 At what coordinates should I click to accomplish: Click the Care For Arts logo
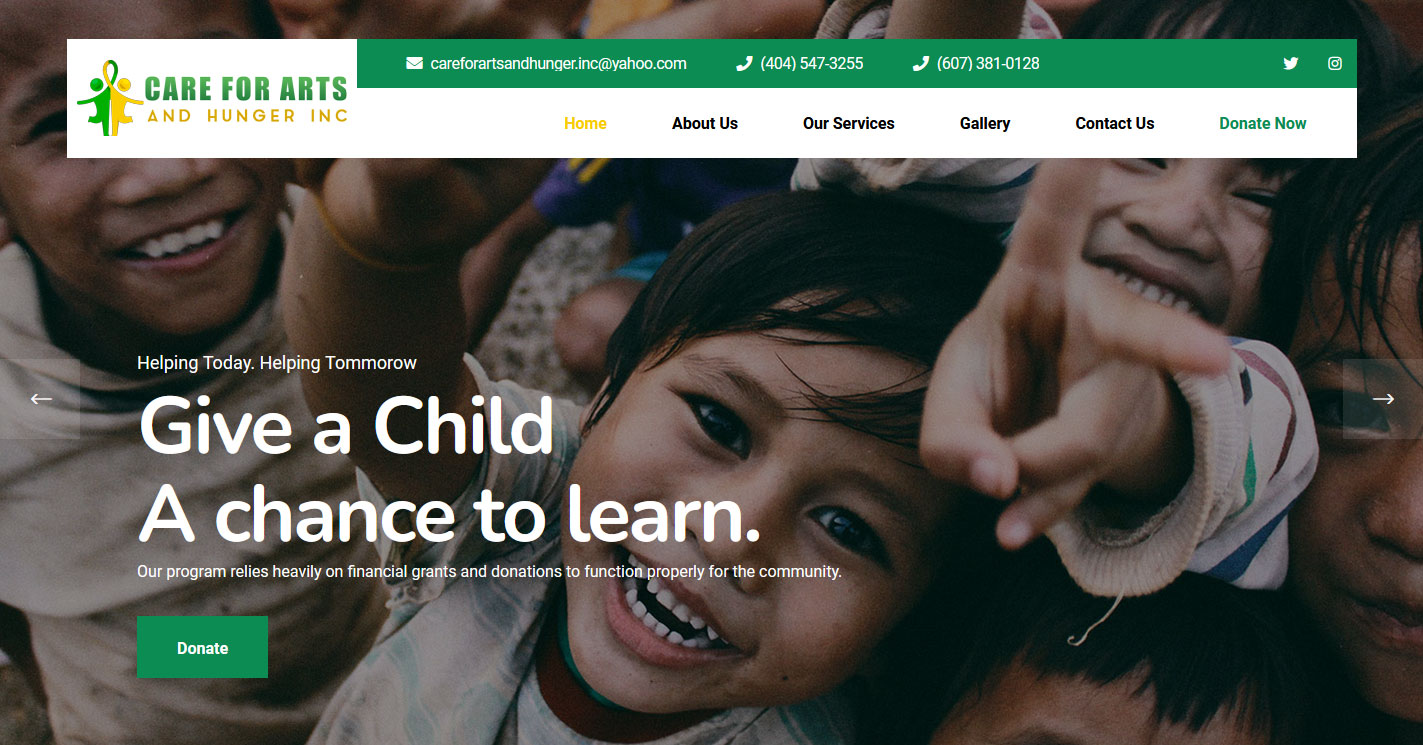click(x=212, y=99)
